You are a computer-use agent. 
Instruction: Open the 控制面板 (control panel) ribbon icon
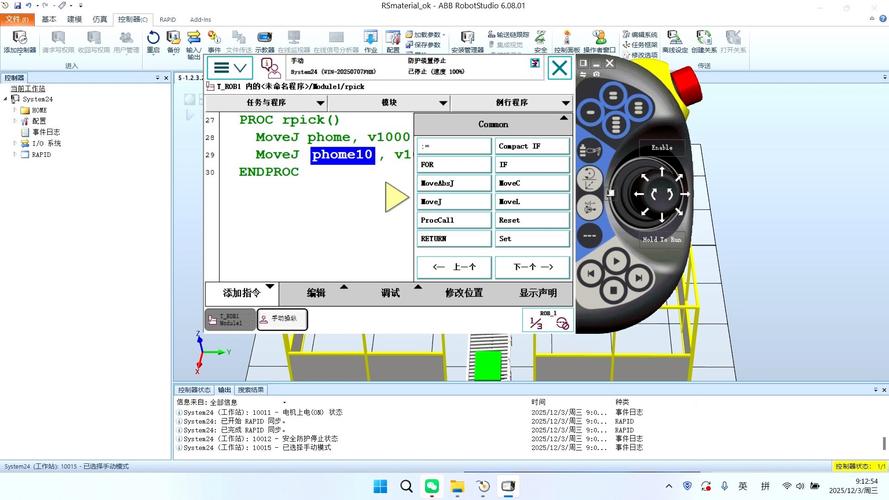567,41
